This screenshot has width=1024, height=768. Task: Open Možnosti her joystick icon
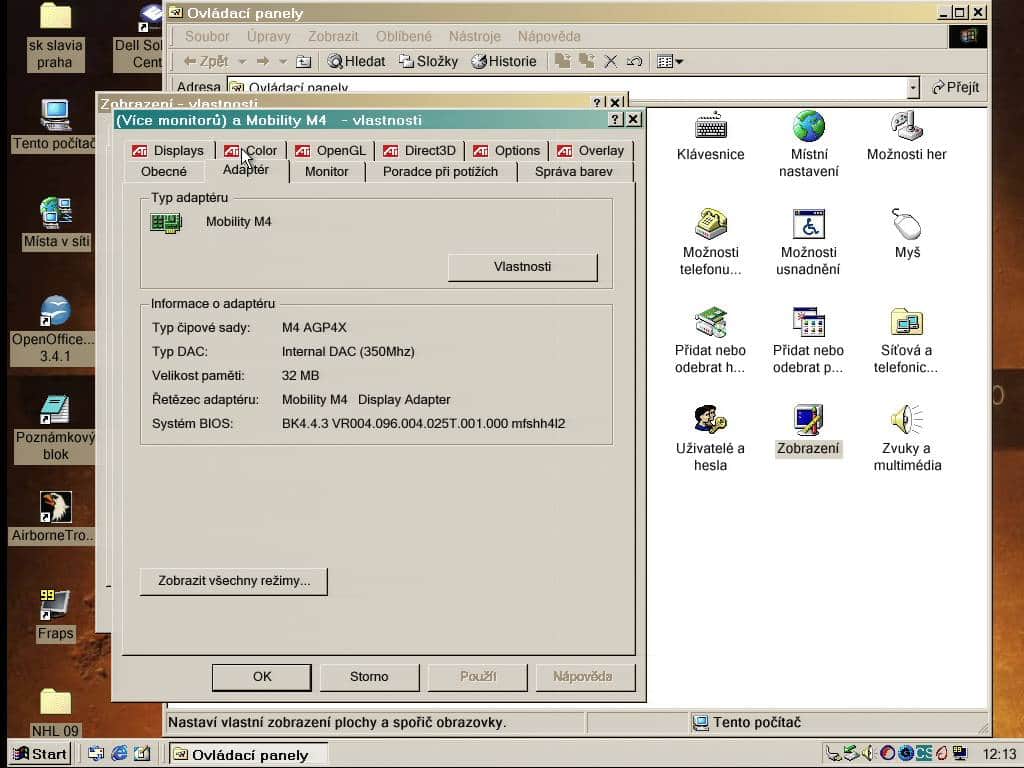(x=906, y=126)
